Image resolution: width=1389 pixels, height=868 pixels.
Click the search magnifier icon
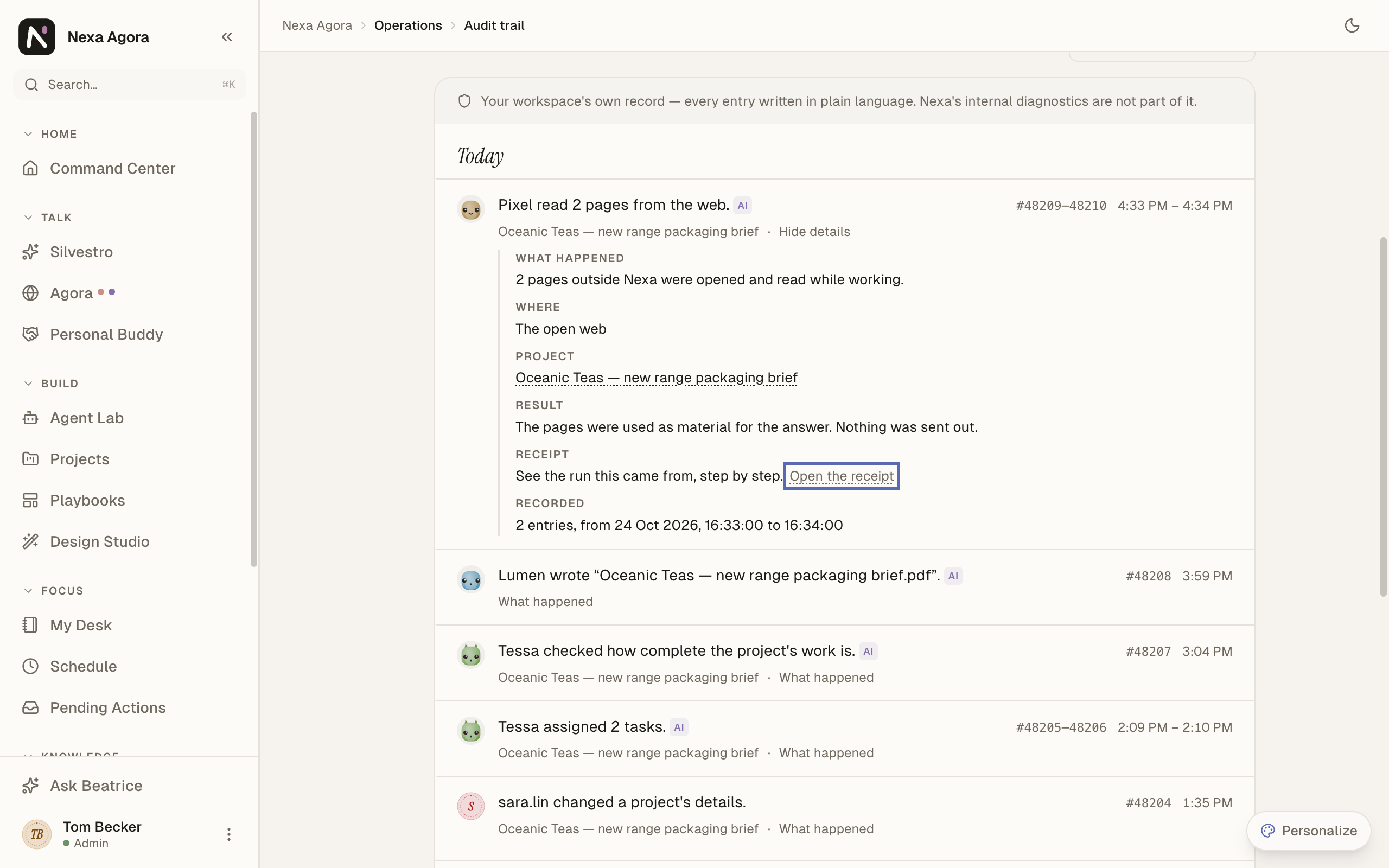pyautogui.click(x=31, y=85)
